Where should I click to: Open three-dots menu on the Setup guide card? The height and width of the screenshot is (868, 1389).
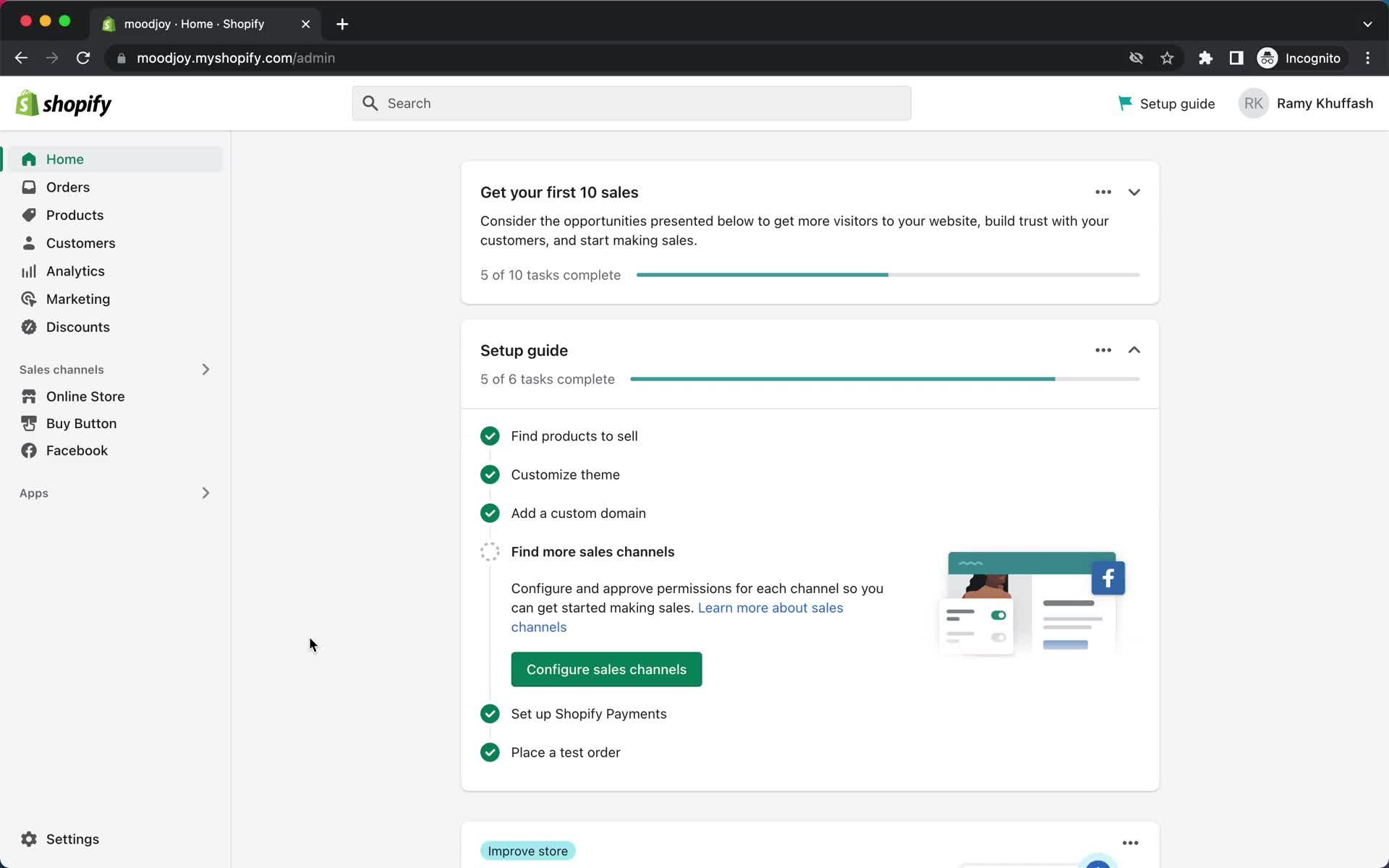pyautogui.click(x=1103, y=350)
